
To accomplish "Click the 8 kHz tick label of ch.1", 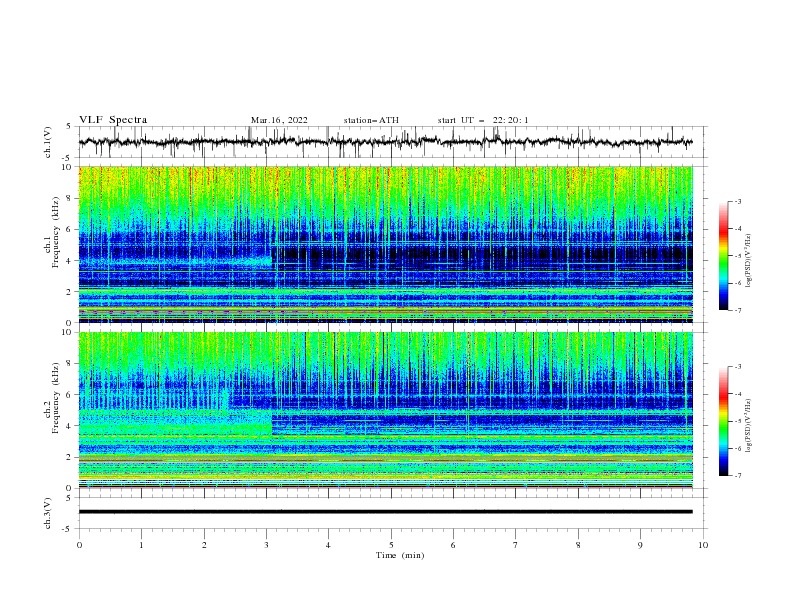I will [71, 198].
